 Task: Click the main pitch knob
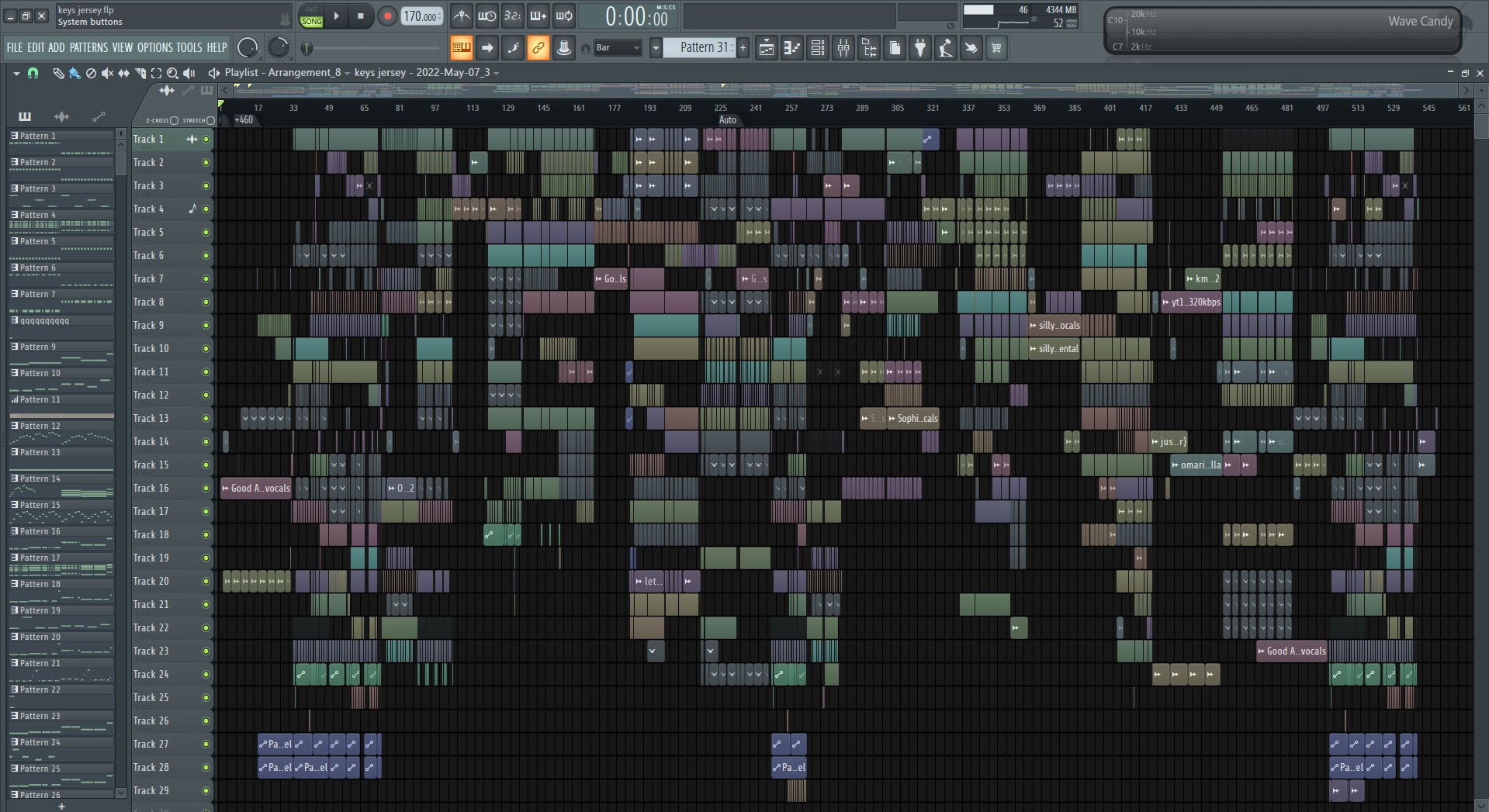click(x=278, y=48)
